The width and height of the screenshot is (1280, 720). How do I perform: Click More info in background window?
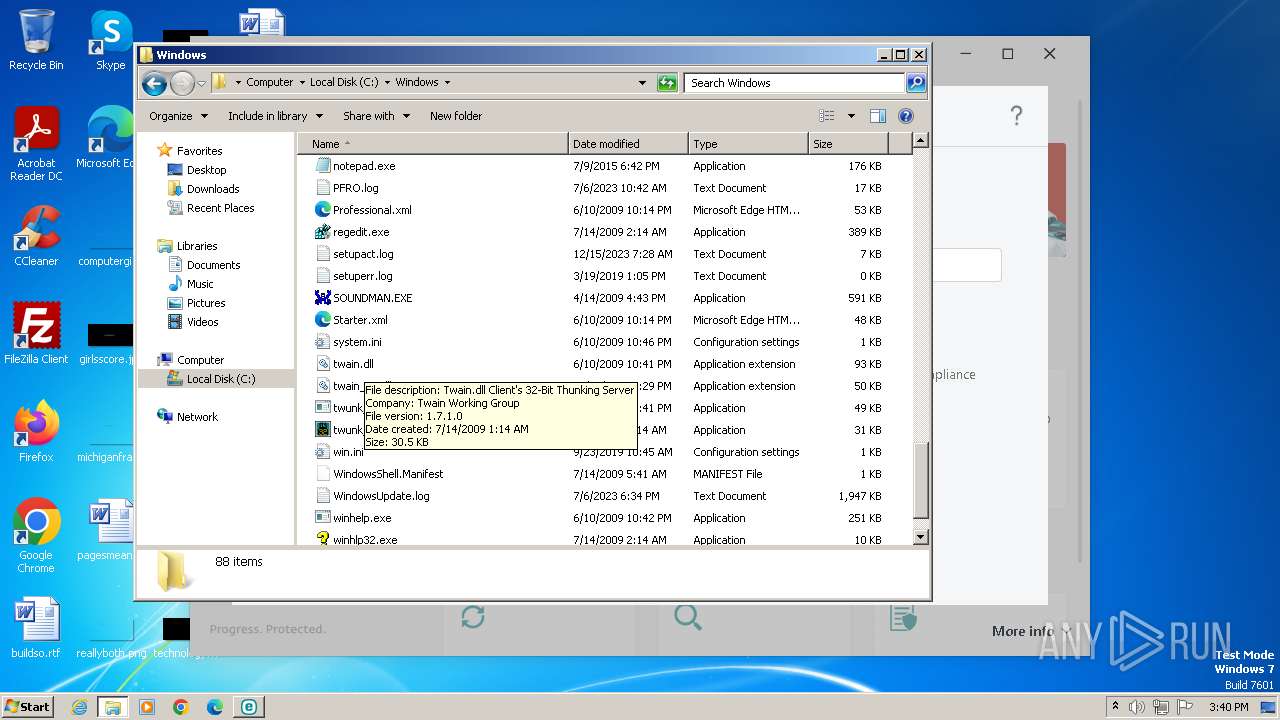point(1022,631)
